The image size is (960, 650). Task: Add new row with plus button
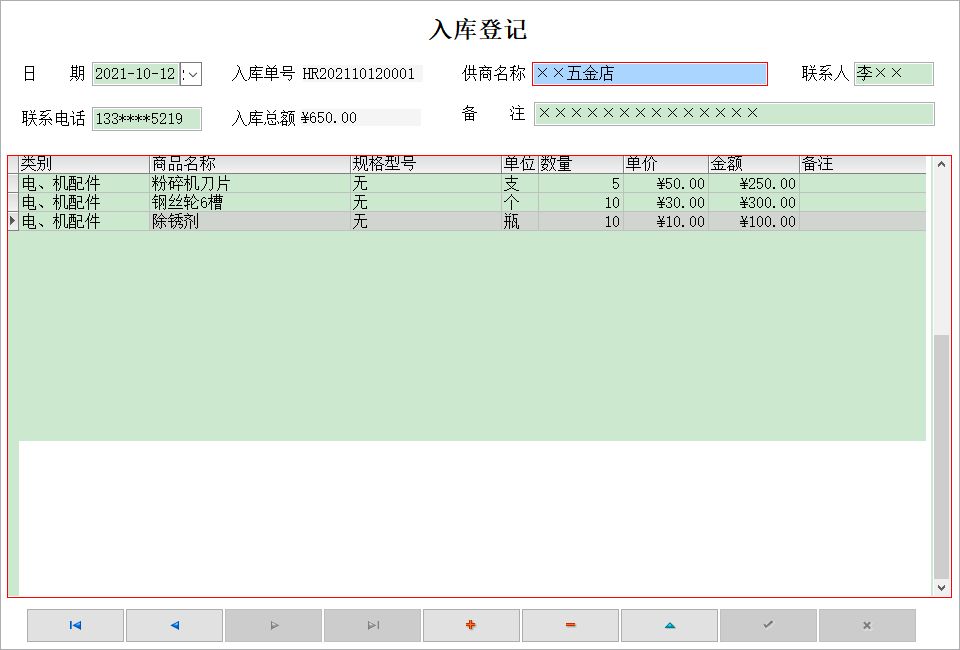click(x=471, y=625)
